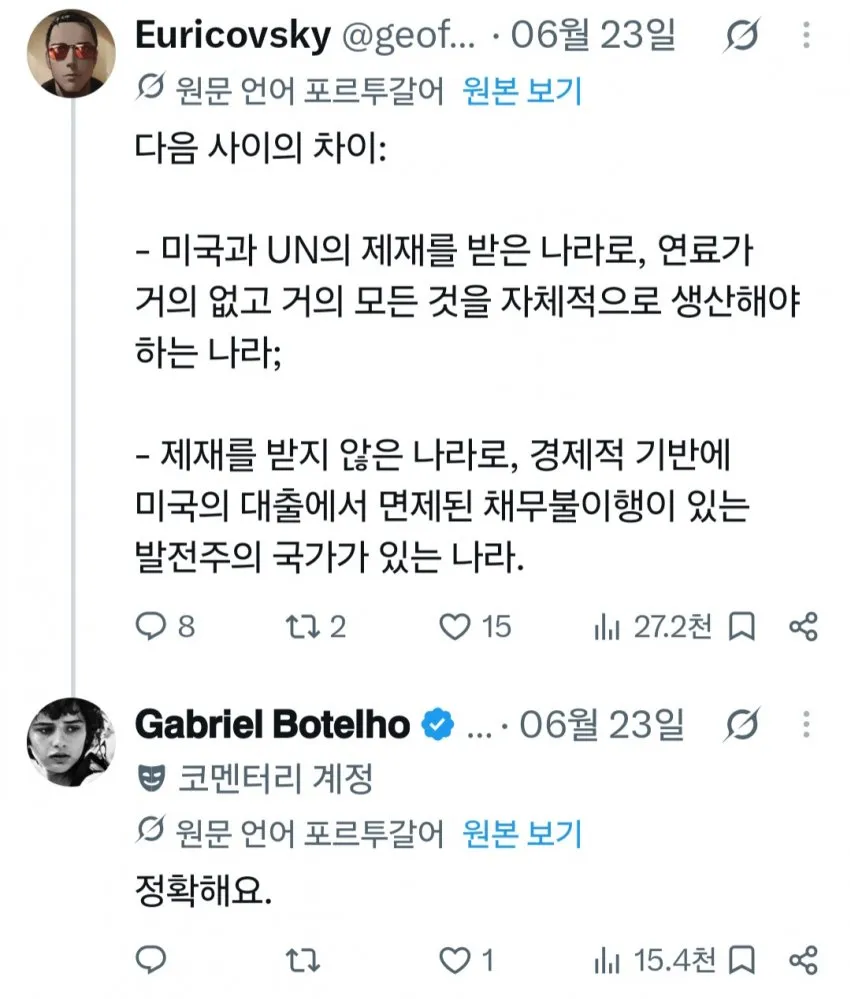Retweet Euricovsky's tweet with 2 reposts
Screen dimensions: 850x999
coord(315,626)
